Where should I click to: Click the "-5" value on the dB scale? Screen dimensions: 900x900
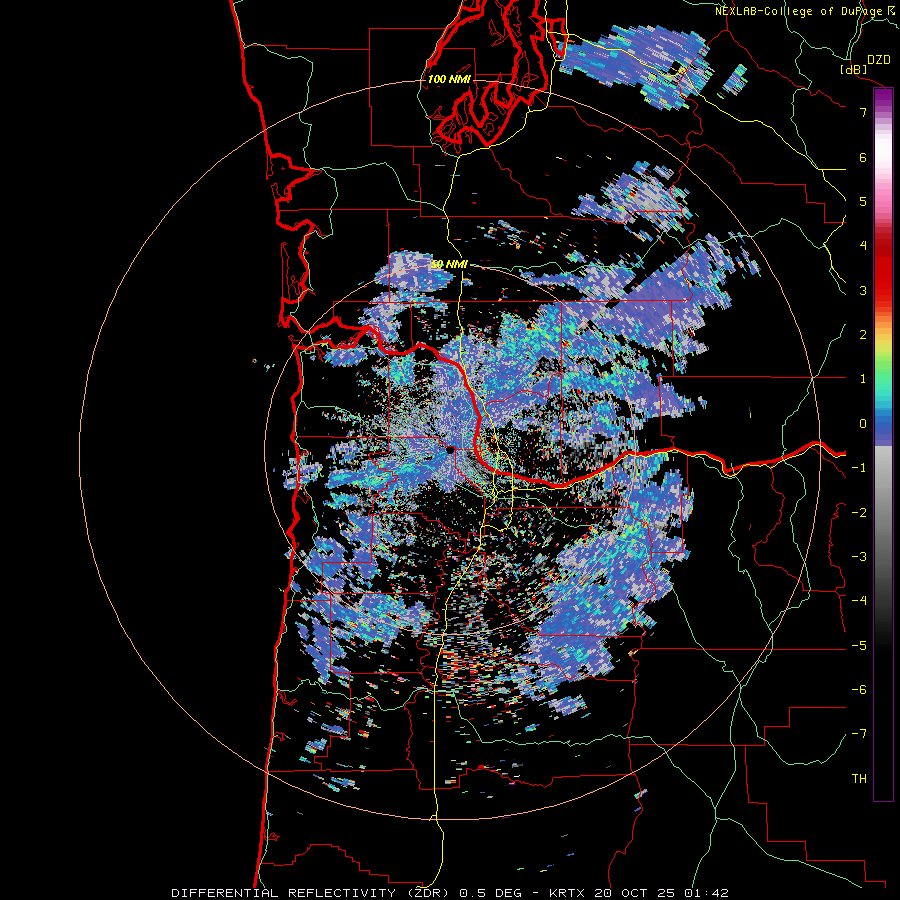pos(859,646)
